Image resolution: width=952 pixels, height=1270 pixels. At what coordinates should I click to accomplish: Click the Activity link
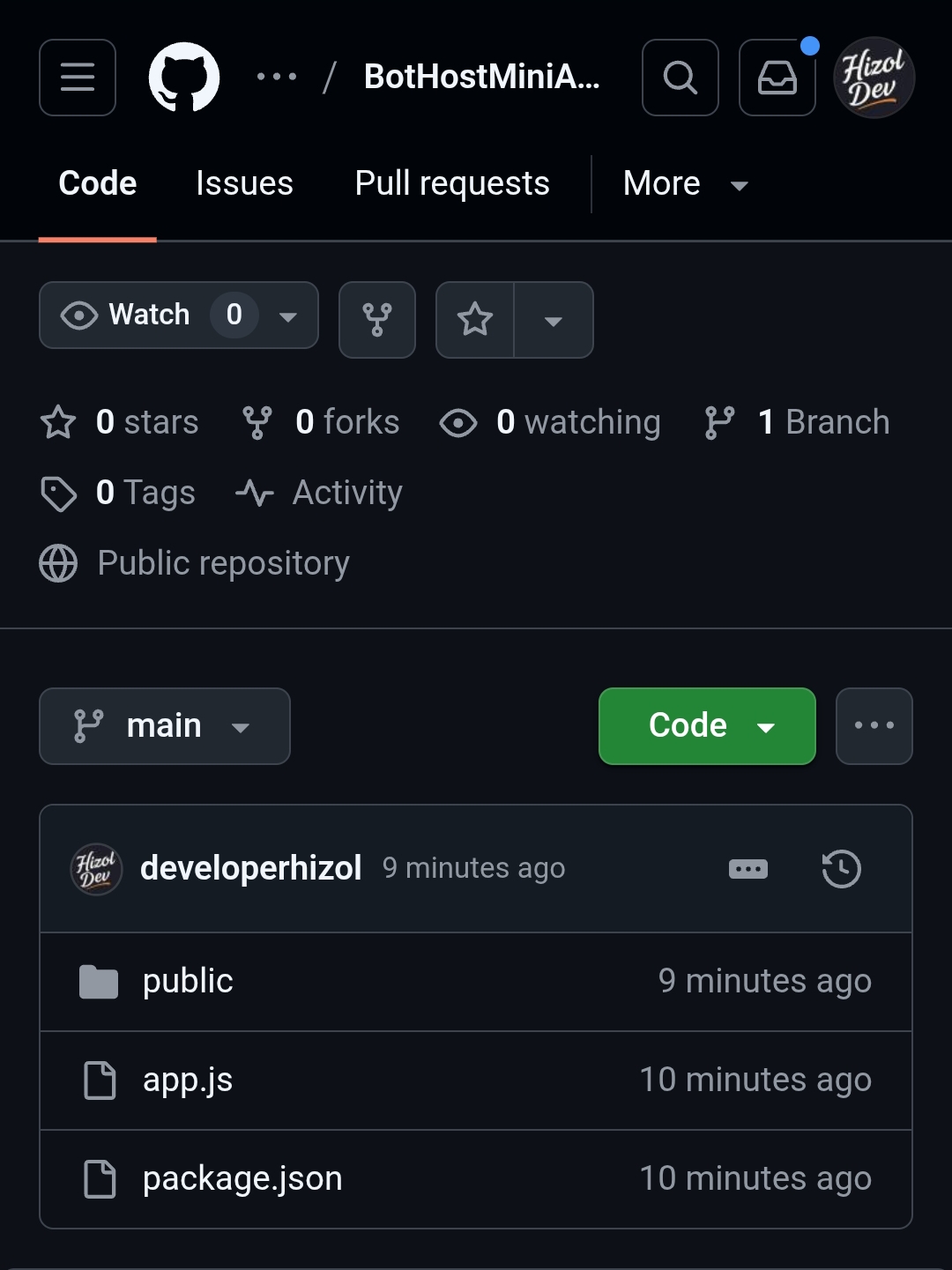point(346,493)
